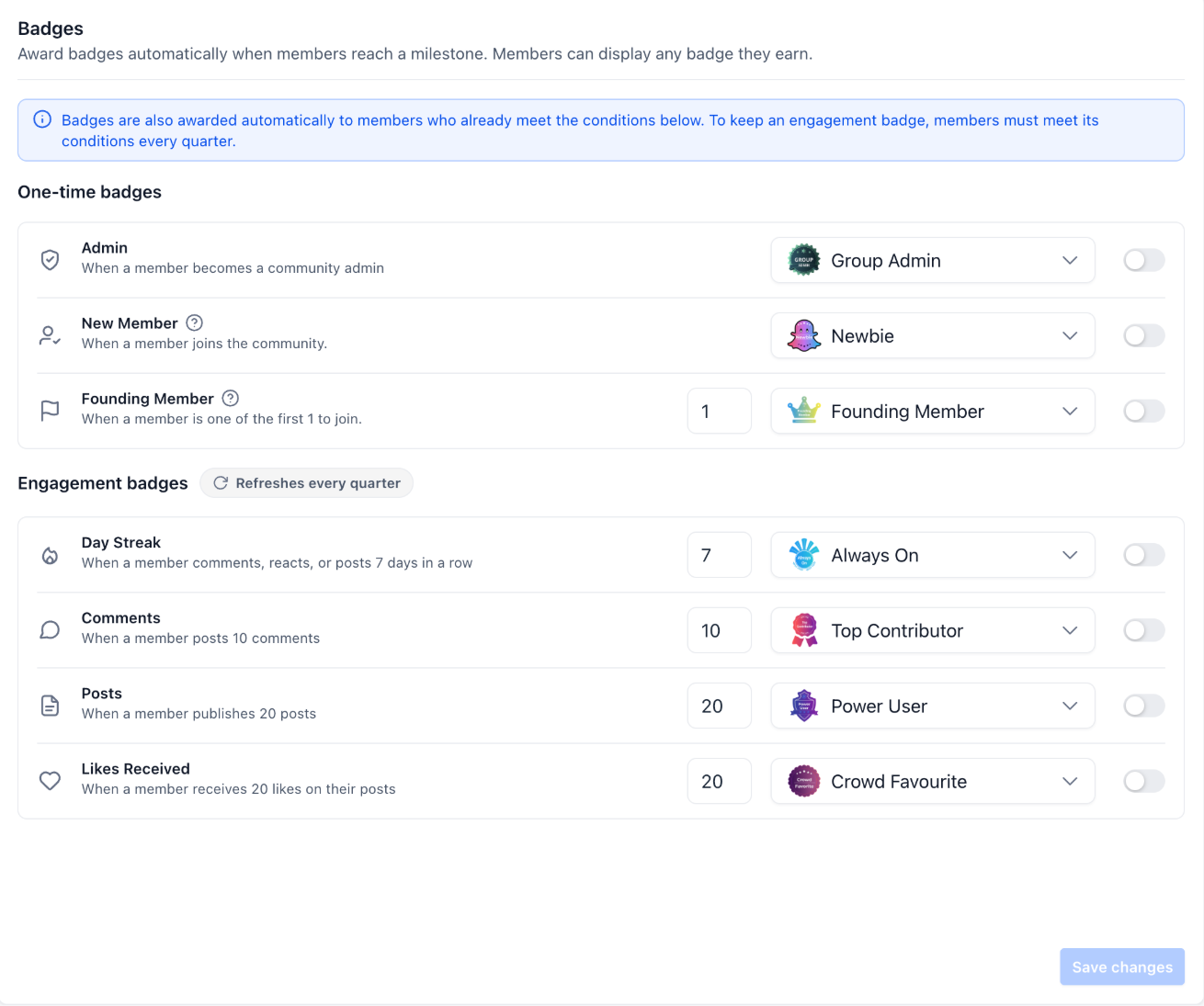Click the Top Contributor ribbon badge image
1204x1006 pixels.
804,630
